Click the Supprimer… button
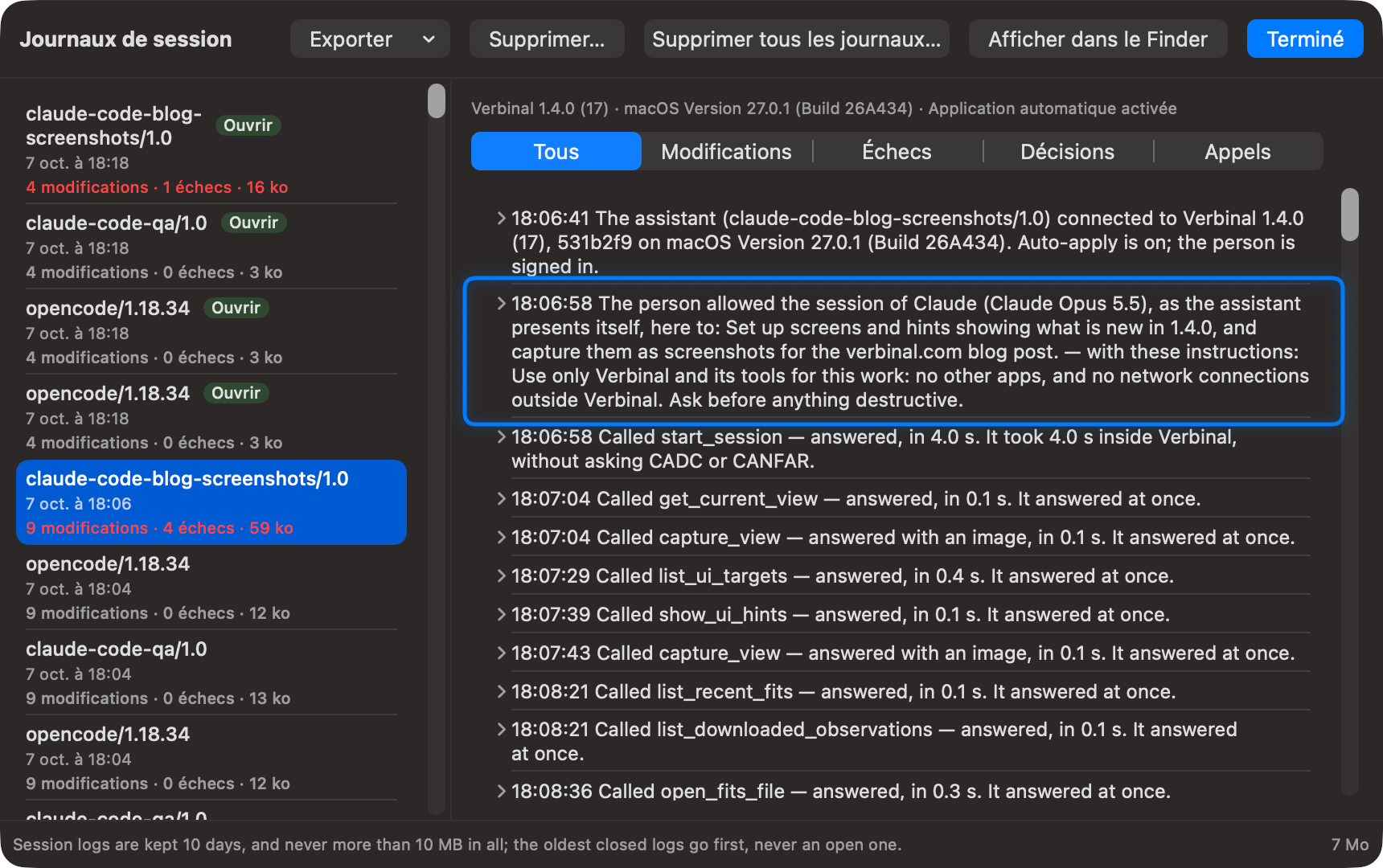This screenshot has width=1383, height=868. (x=547, y=39)
